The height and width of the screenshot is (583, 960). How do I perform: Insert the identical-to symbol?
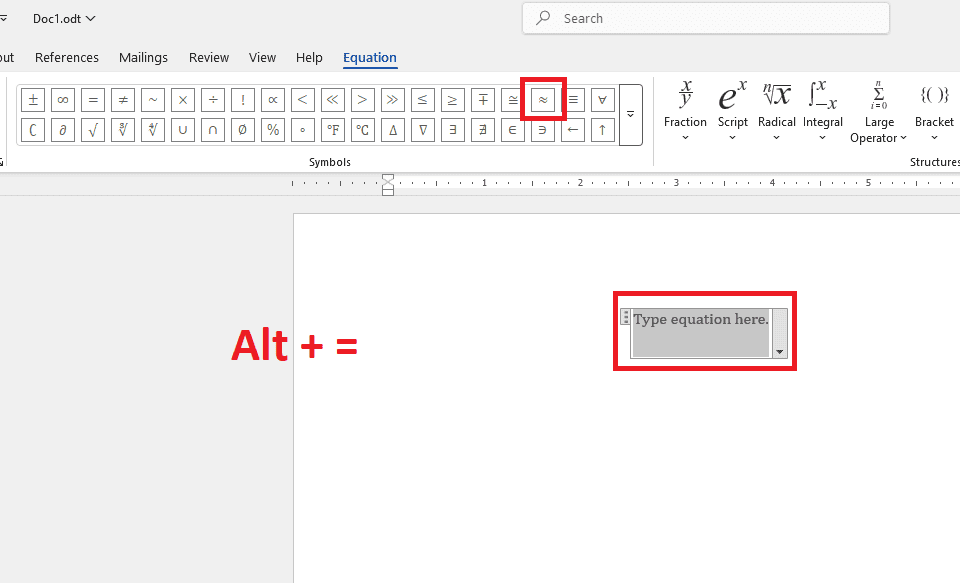[573, 100]
